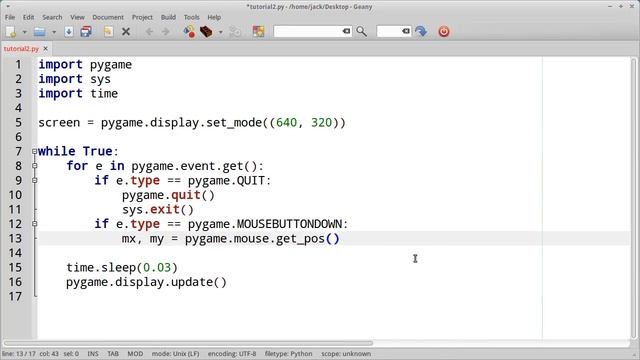
Task: Click "pygame.display.update()" on line 16
Action: point(147,282)
